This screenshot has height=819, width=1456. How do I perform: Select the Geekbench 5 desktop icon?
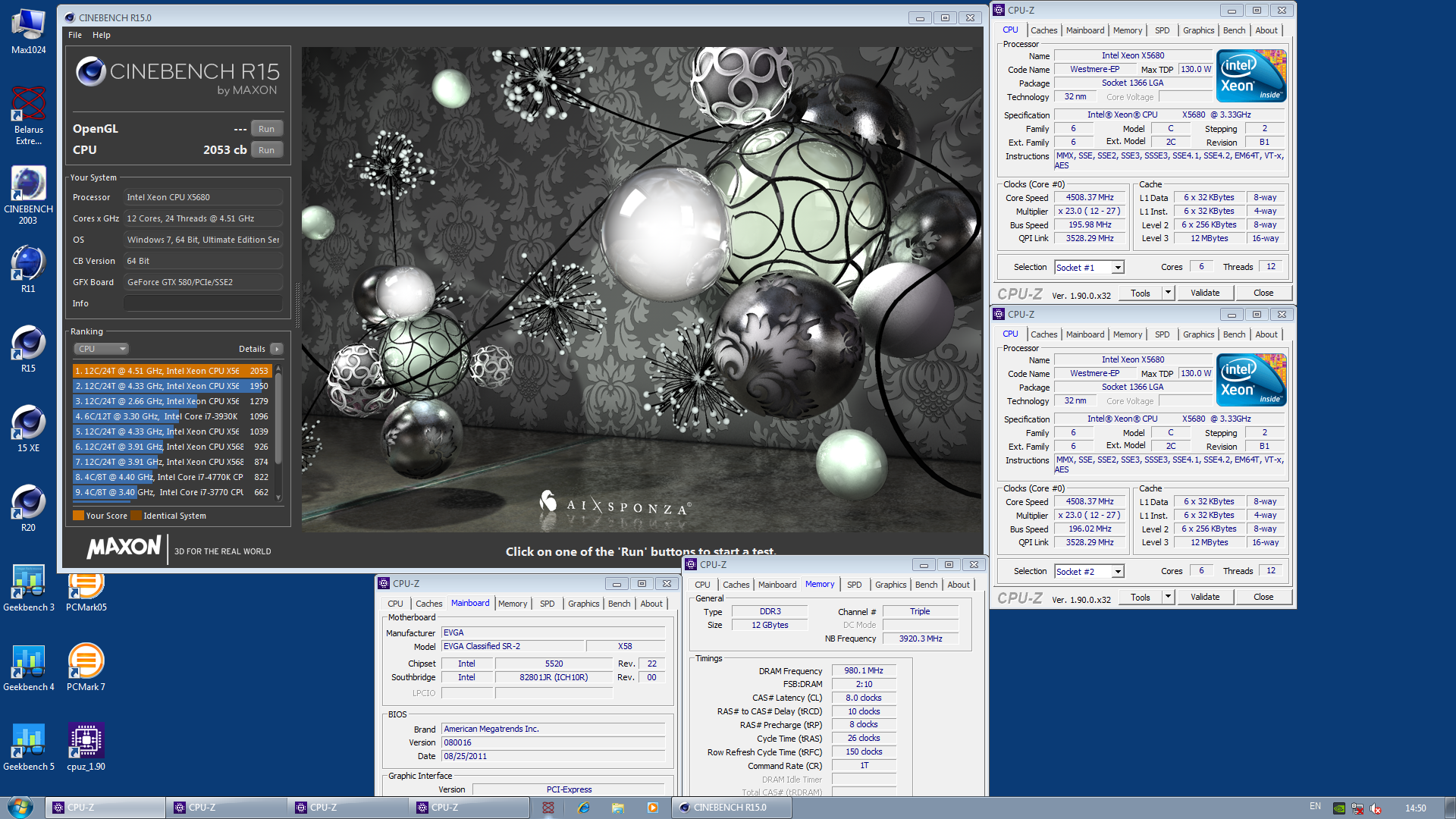pyautogui.click(x=28, y=747)
